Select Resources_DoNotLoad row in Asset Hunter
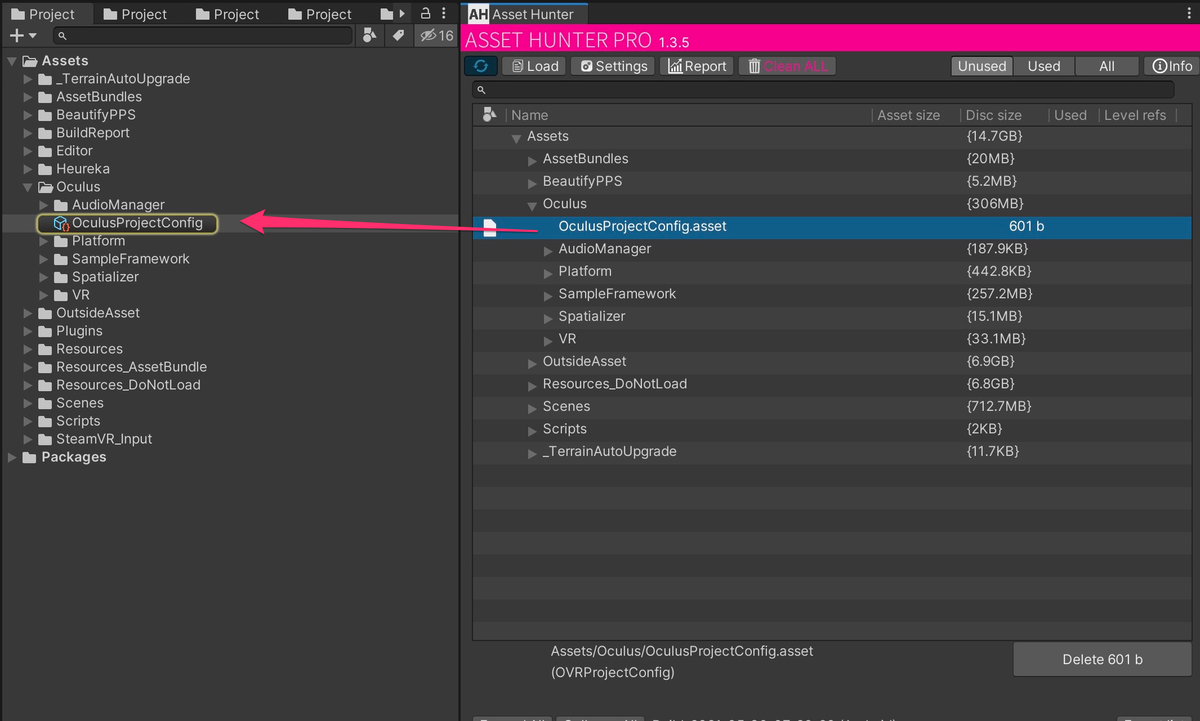The image size is (1200, 721). 833,384
